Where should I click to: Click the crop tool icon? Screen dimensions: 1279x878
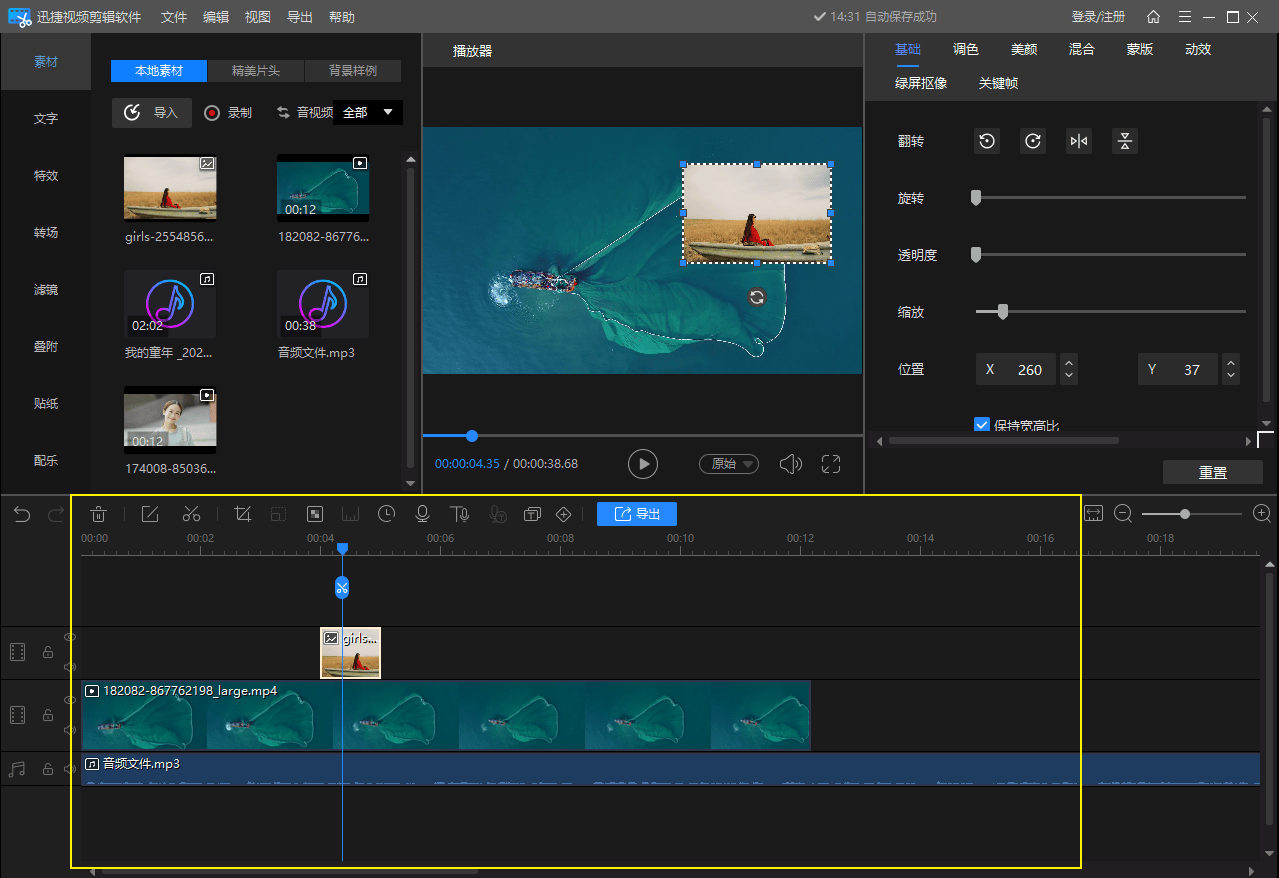242,514
